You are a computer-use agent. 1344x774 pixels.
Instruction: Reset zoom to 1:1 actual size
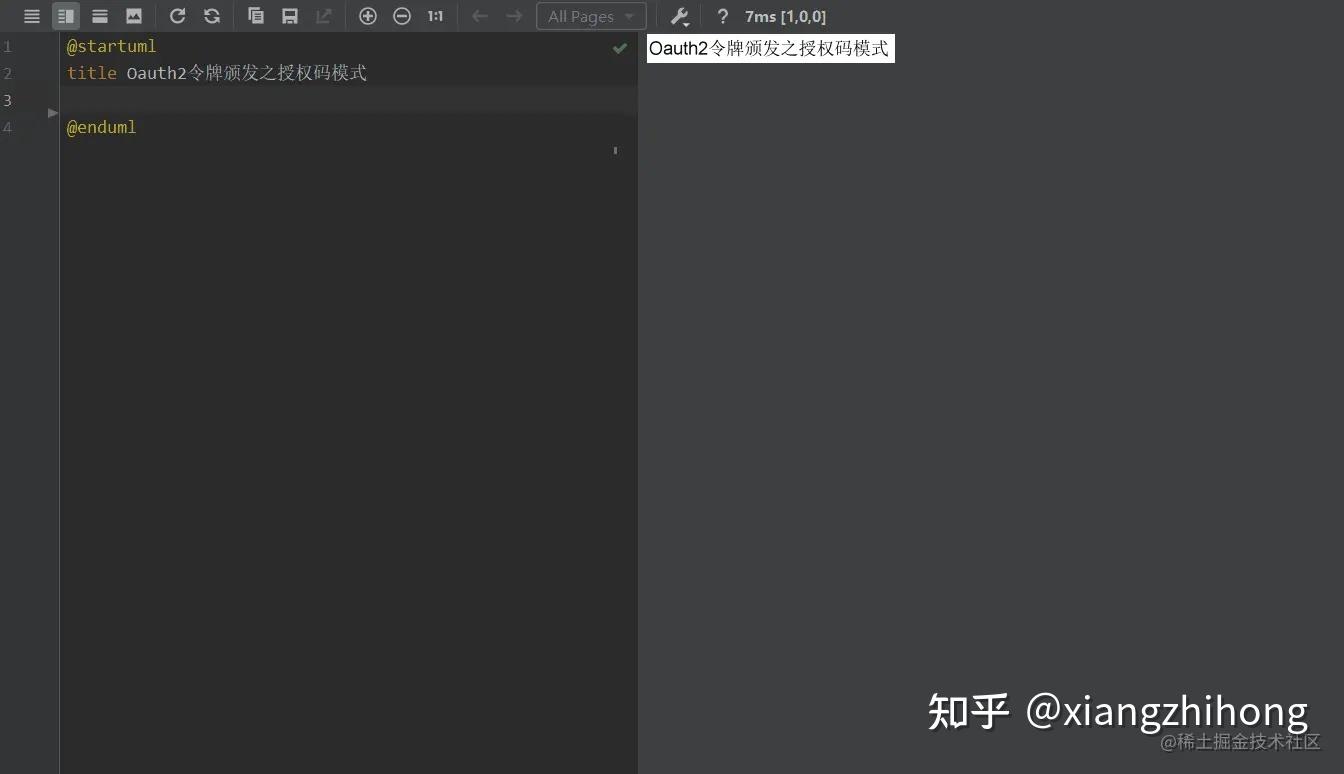[435, 16]
